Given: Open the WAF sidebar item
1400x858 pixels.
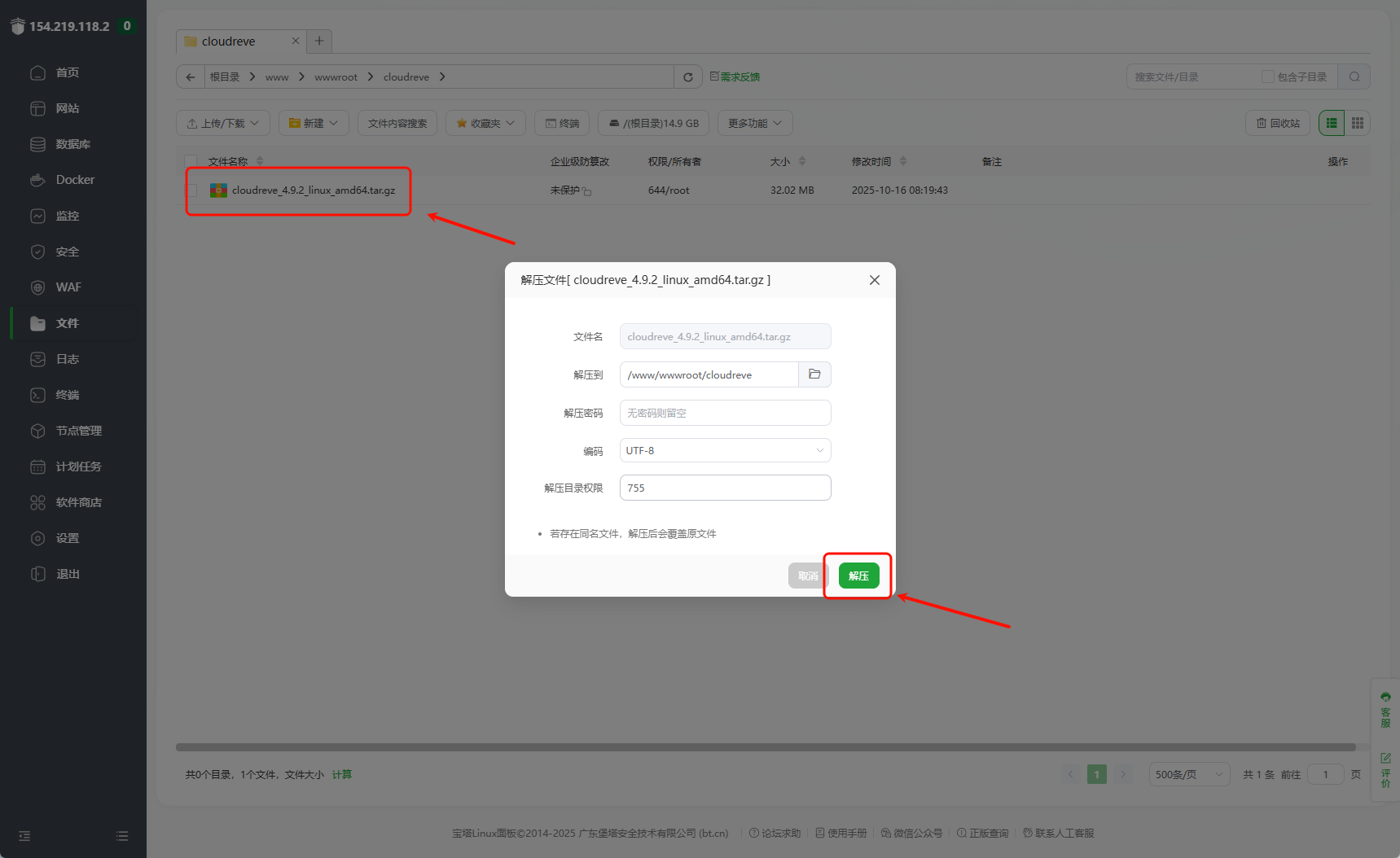Looking at the screenshot, I should 68,287.
